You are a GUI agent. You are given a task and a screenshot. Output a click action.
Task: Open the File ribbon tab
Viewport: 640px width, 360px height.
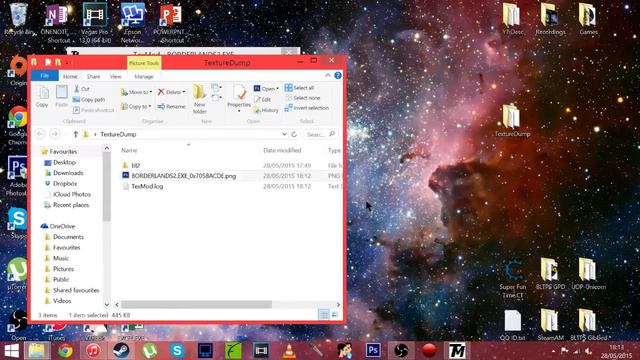(45, 76)
